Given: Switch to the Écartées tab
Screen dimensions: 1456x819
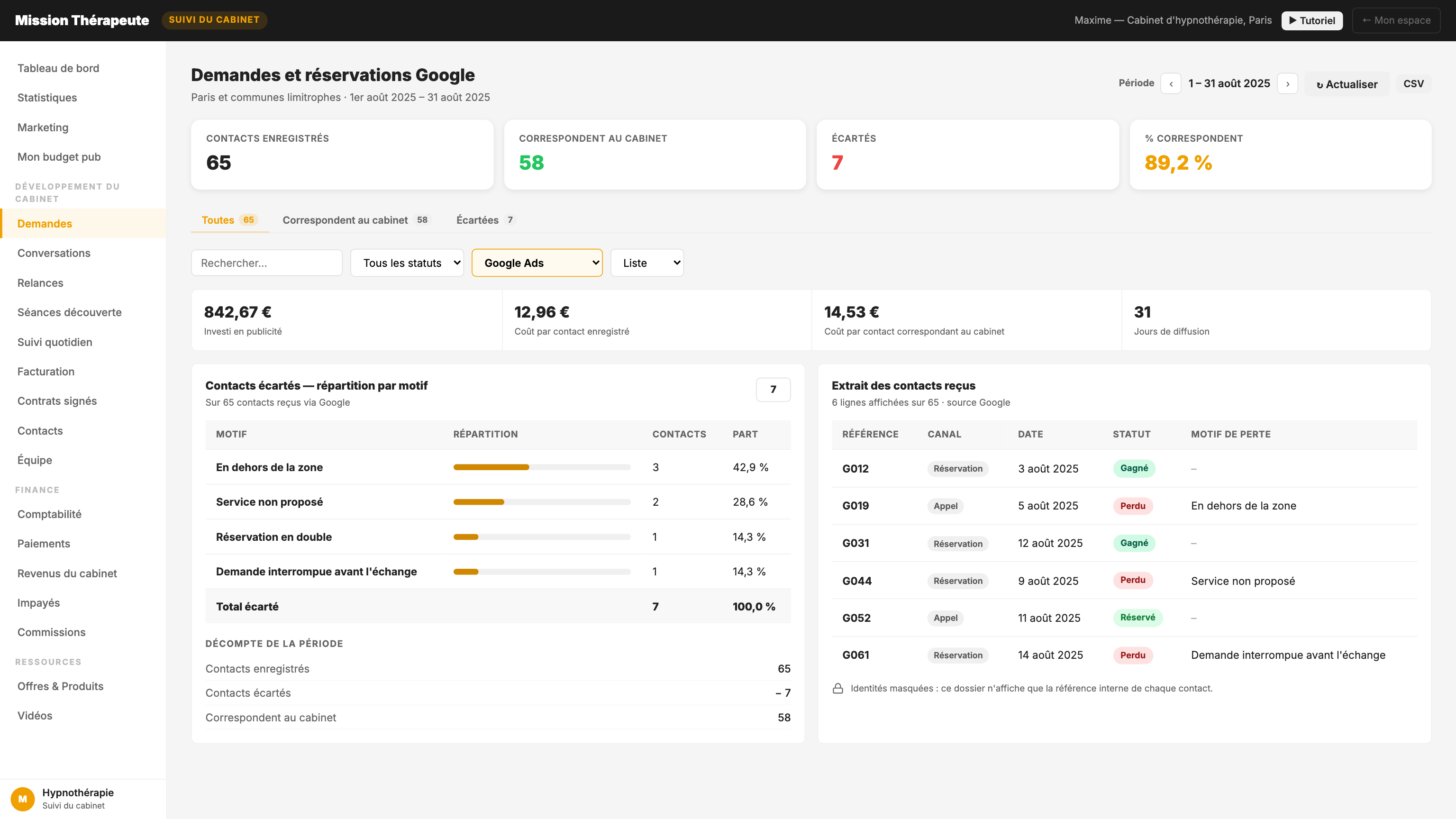Looking at the screenshot, I should [486, 220].
